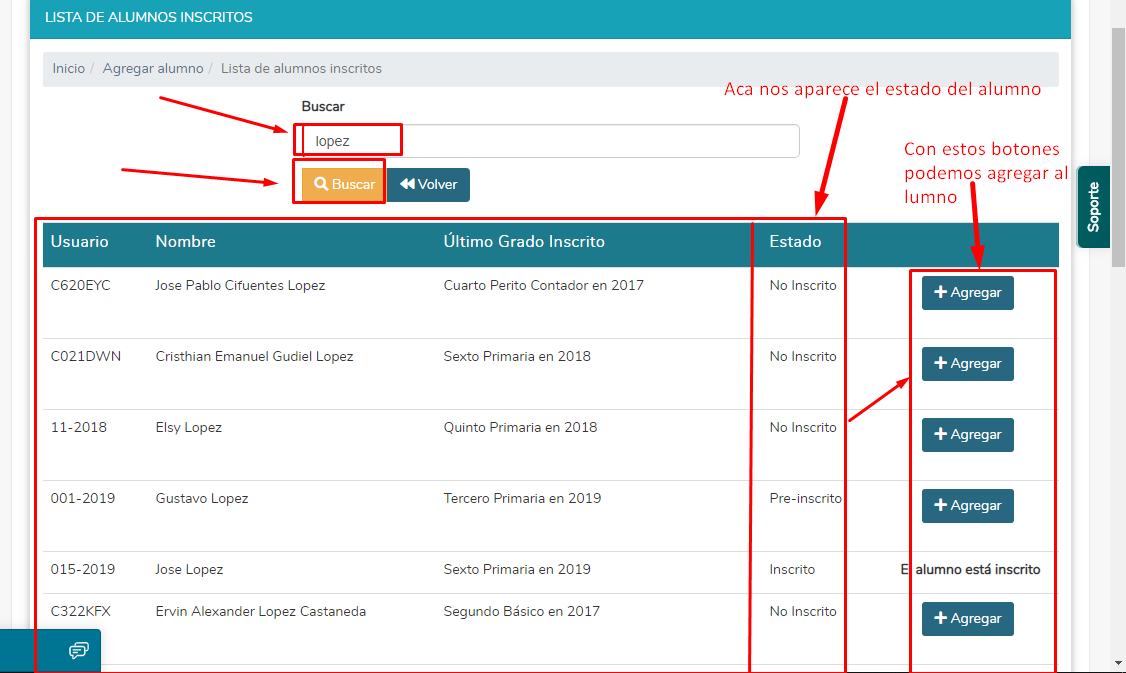The image size is (1126, 673).
Task: Open Agregar alumno breadcrumb link
Action: (153, 68)
